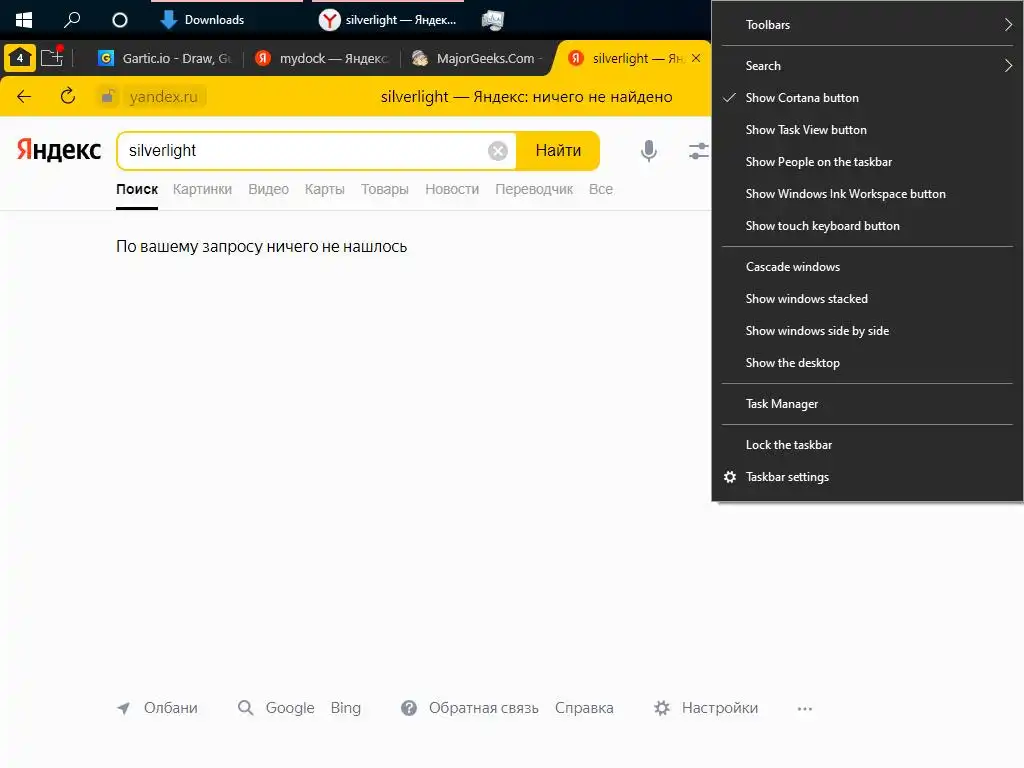This screenshot has width=1024, height=768.
Task: Switch to the silverlight Yandex taskbar app
Action: pyautogui.click(x=388, y=20)
